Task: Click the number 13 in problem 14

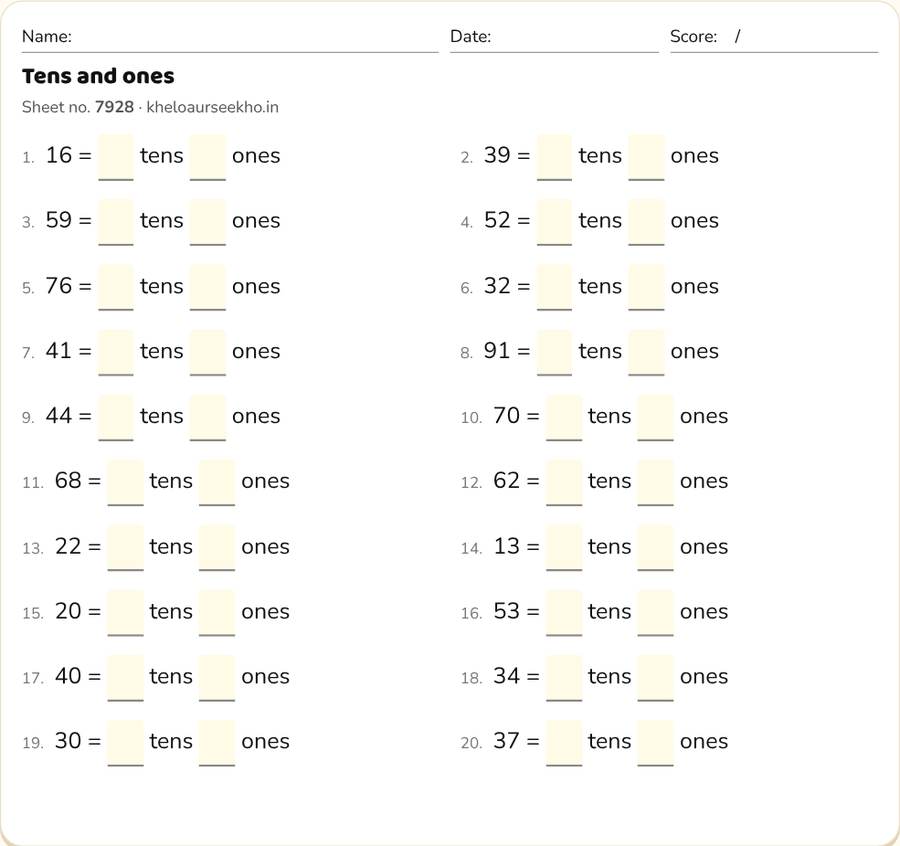Action: (x=506, y=545)
